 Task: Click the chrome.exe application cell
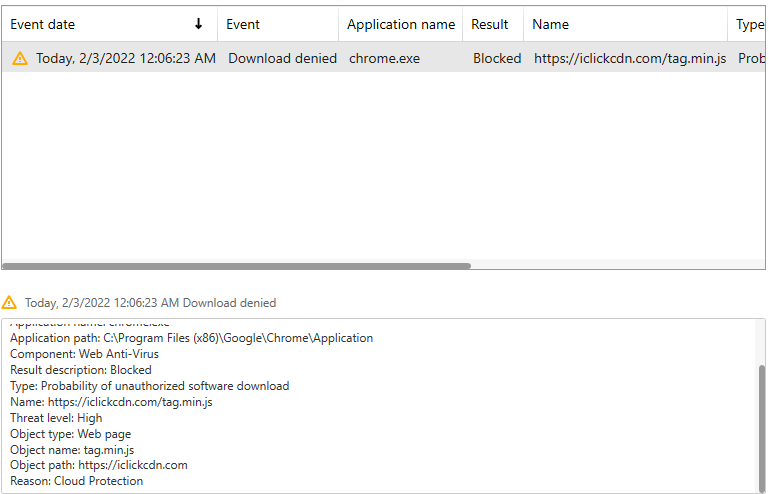click(385, 59)
